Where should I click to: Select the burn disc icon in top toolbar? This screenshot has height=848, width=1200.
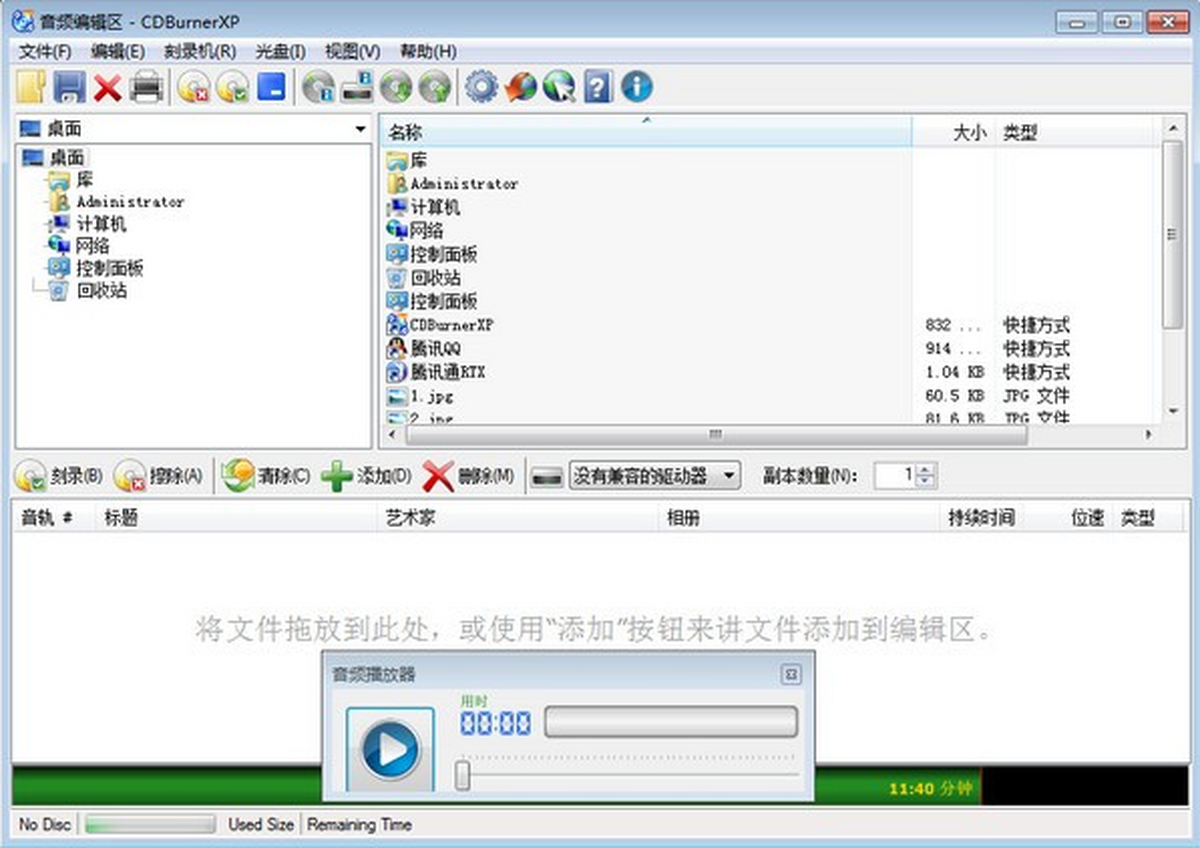[234, 87]
